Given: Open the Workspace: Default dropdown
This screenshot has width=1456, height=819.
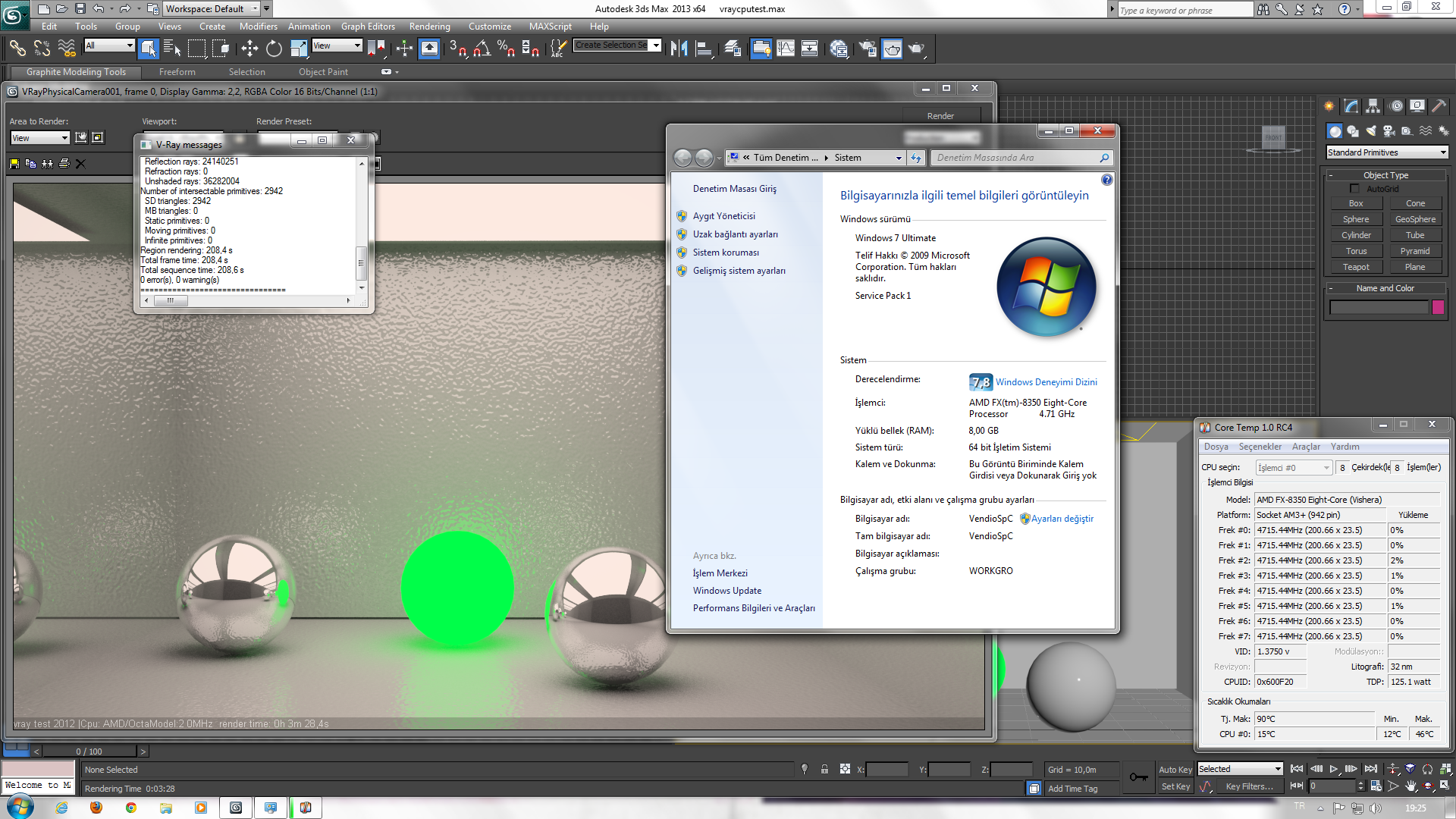Looking at the screenshot, I should (212, 9).
